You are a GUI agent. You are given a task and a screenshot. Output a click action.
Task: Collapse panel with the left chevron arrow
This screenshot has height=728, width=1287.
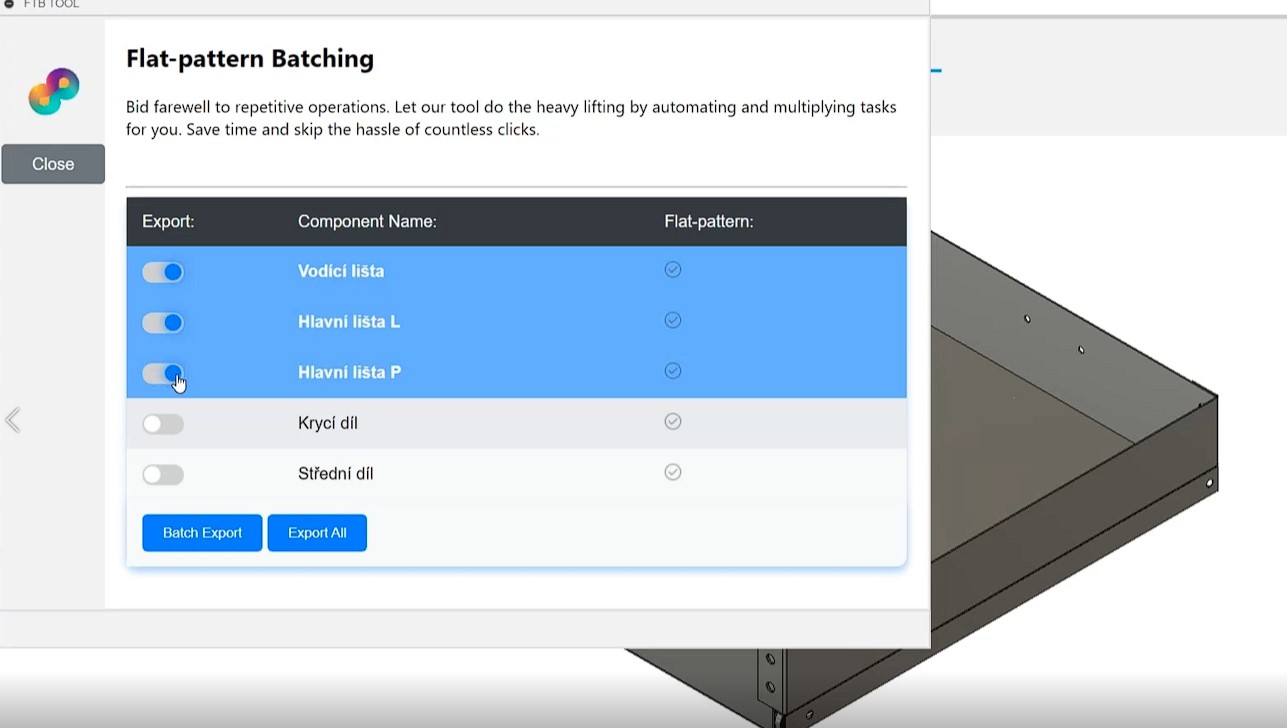click(13, 420)
